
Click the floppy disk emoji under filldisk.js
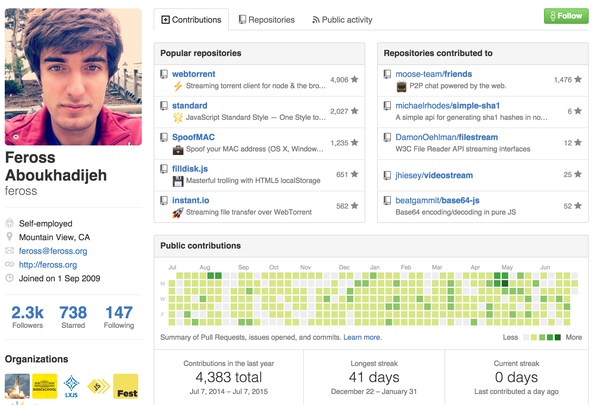click(x=178, y=181)
